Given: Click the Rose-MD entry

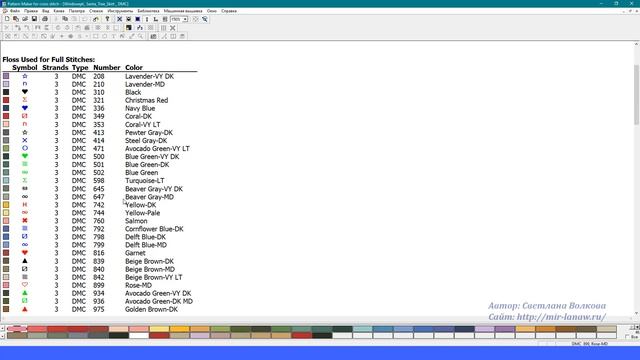Looking at the screenshot, I should (138, 285).
